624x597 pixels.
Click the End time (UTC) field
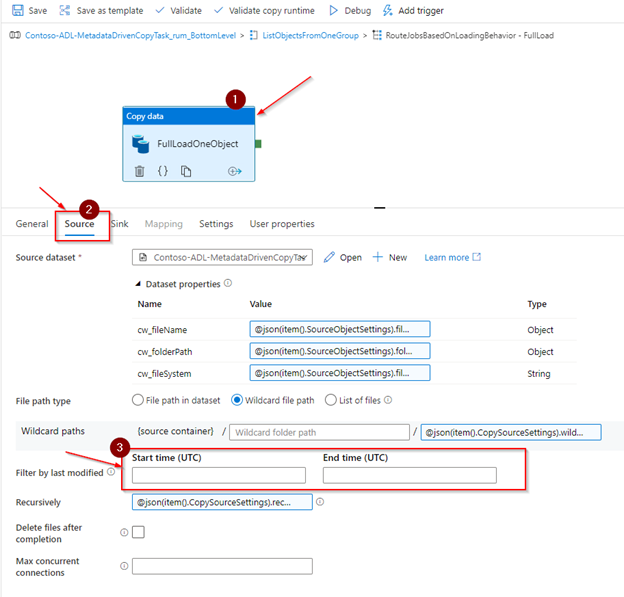coord(410,475)
